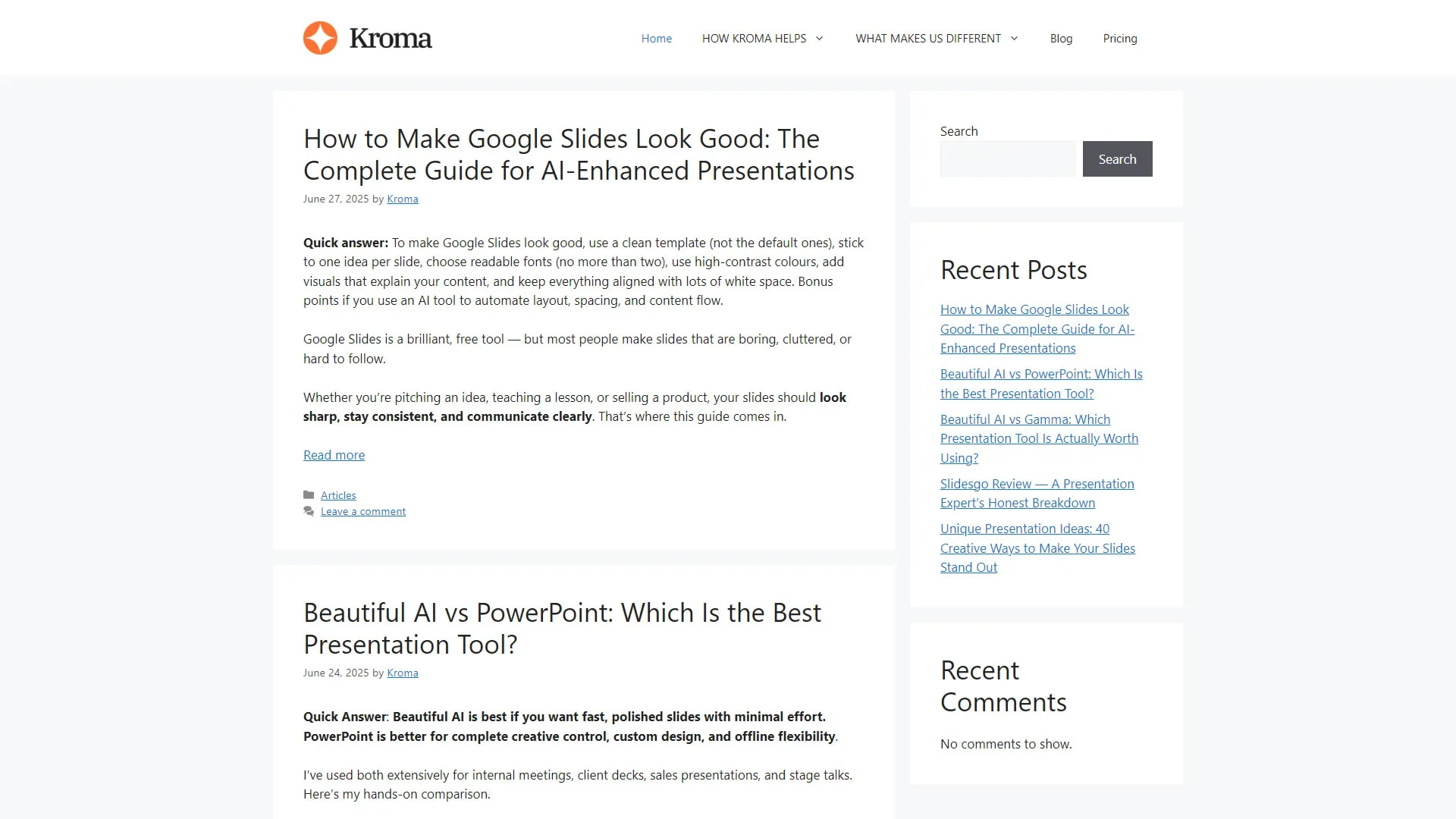Click the Search label above the input
This screenshot has height=819, width=1456.
point(959,131)
